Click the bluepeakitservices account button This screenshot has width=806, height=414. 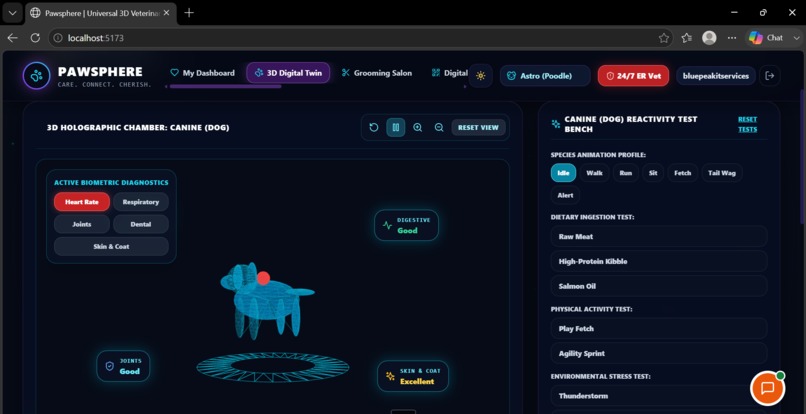tap(716, 76)
